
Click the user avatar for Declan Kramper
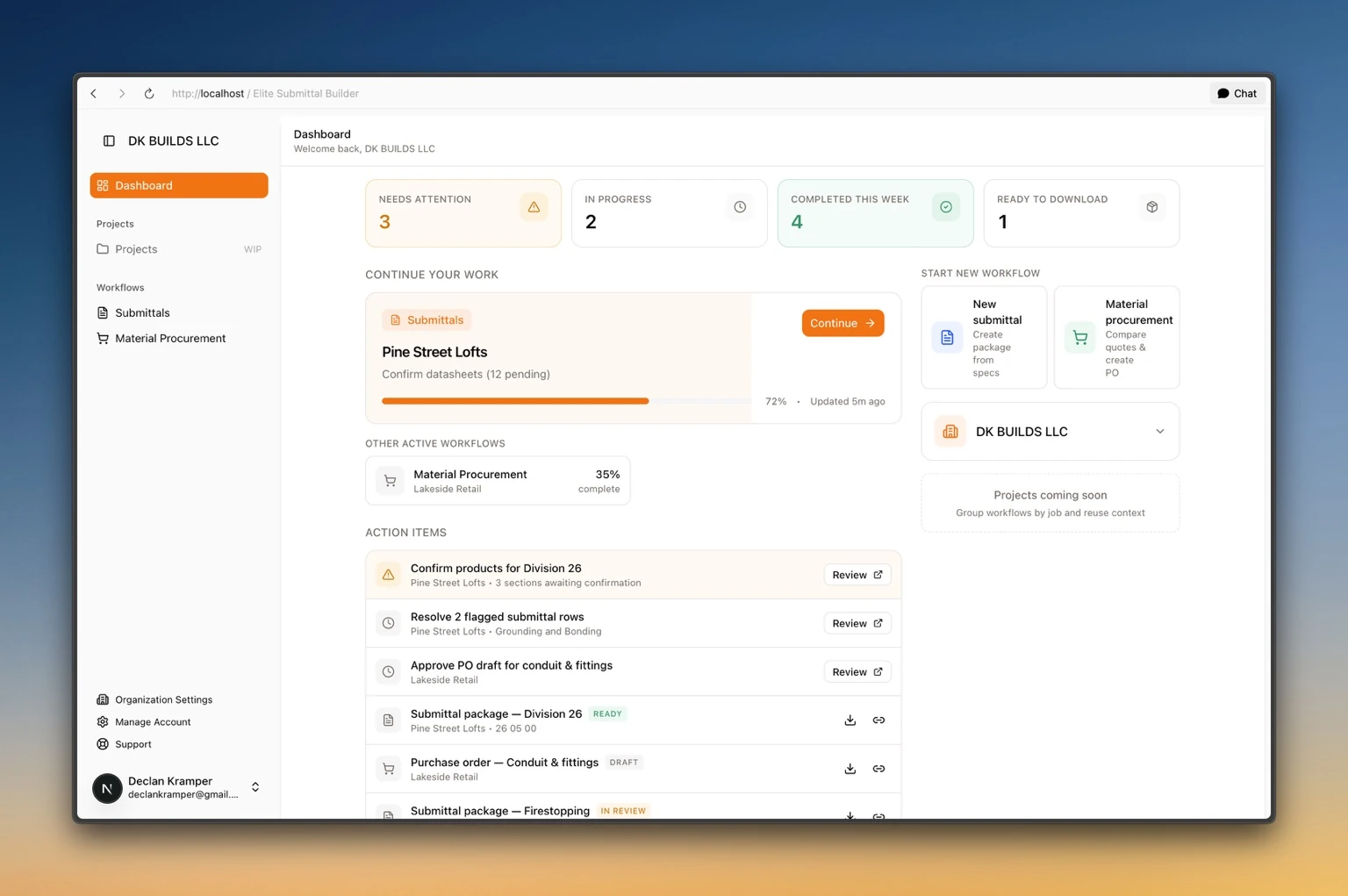click(x=107, y=788)
